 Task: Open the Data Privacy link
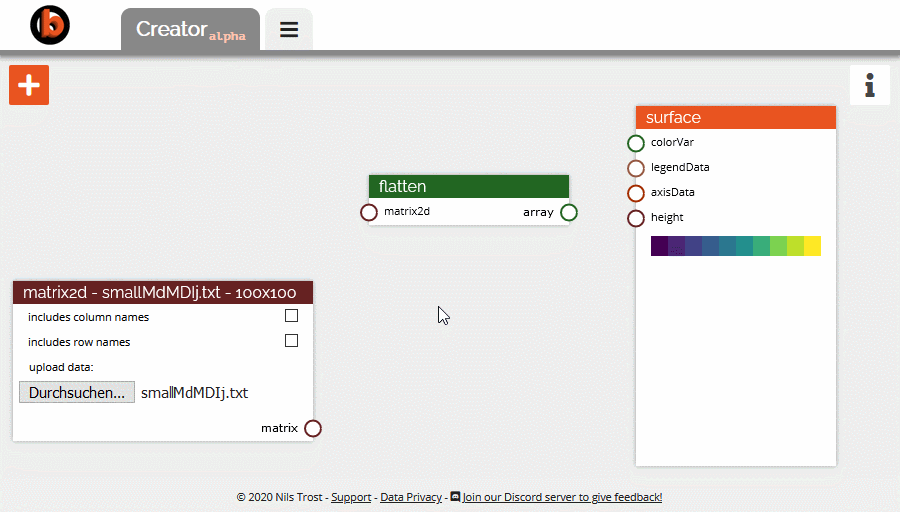[x=411, y=497]
